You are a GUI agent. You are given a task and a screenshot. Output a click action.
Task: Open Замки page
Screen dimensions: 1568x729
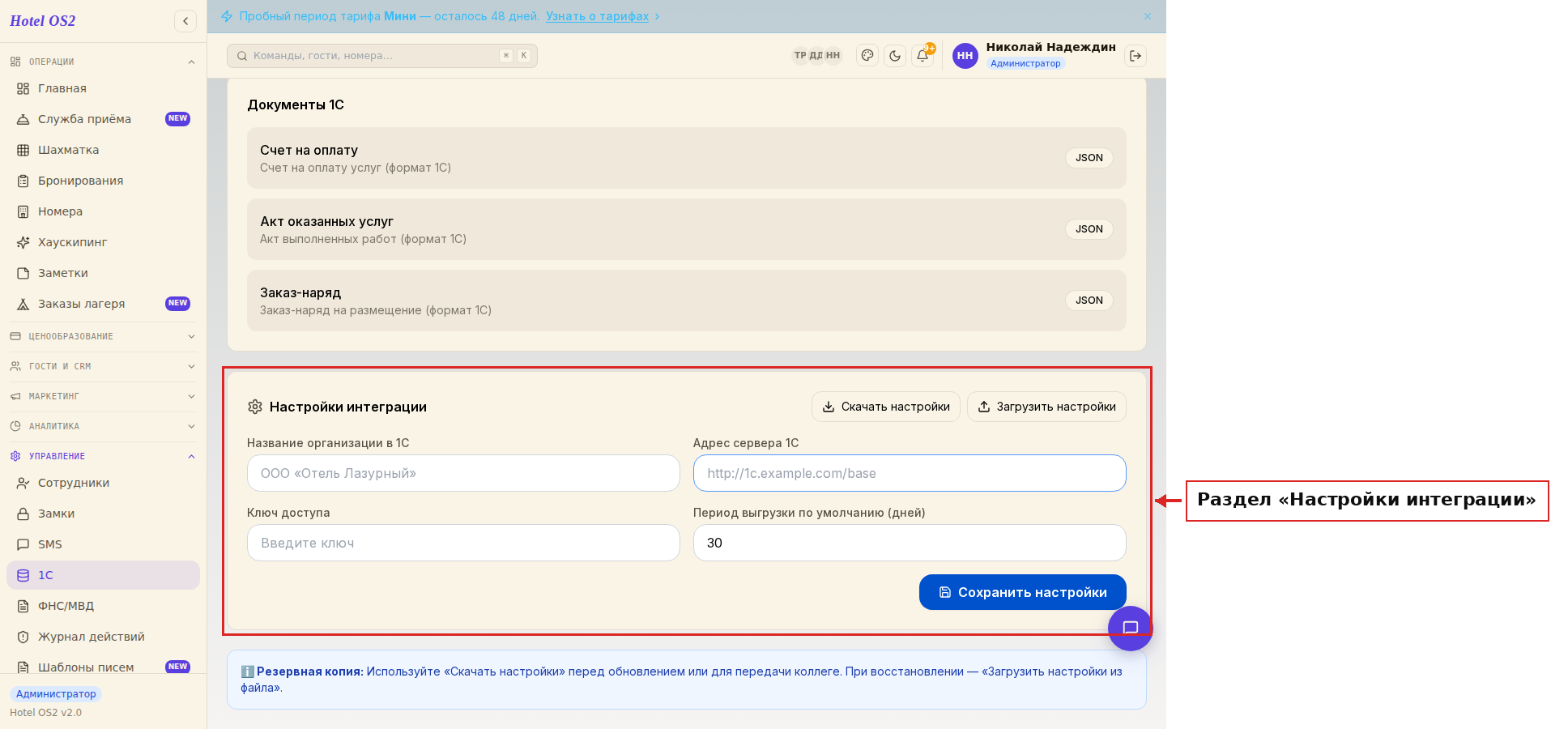pos(103,514)
